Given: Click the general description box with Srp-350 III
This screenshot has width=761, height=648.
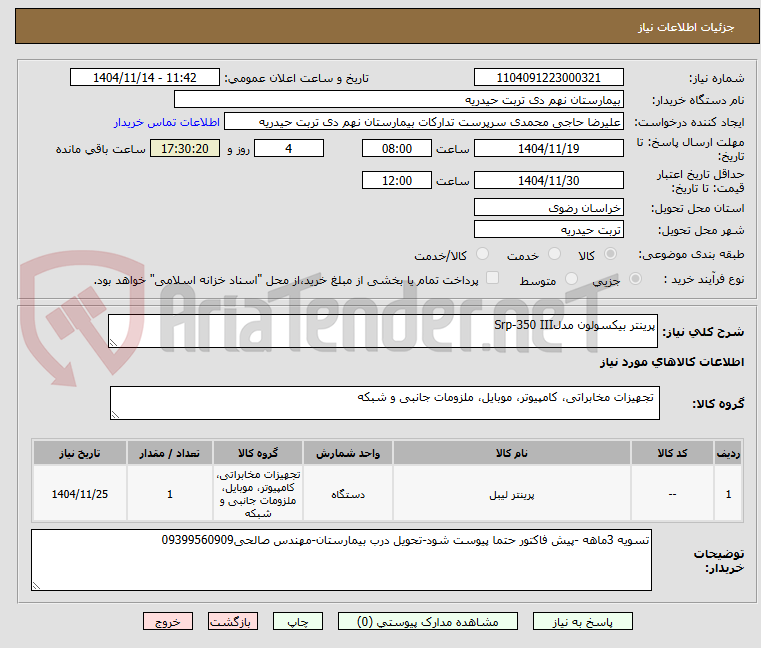Looking at the screenshot, I should pyautogui.click(x=382, y=331).
